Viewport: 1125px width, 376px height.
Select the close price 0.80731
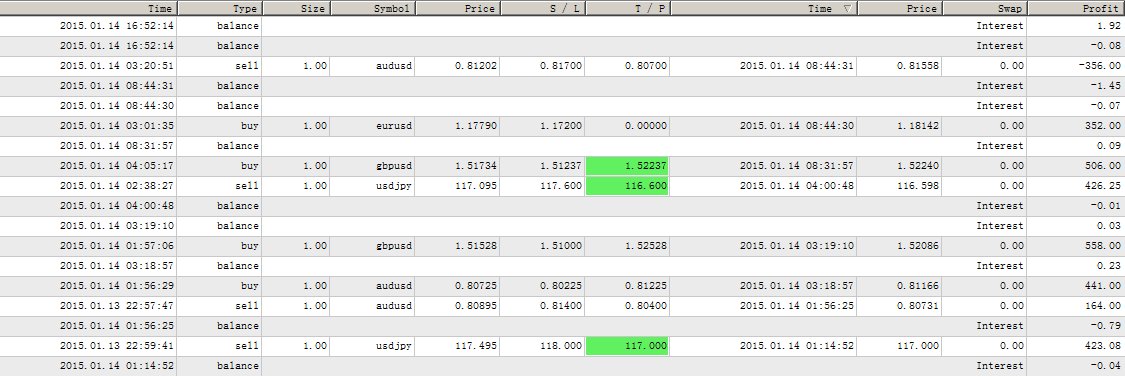click(x=918, y=306)
